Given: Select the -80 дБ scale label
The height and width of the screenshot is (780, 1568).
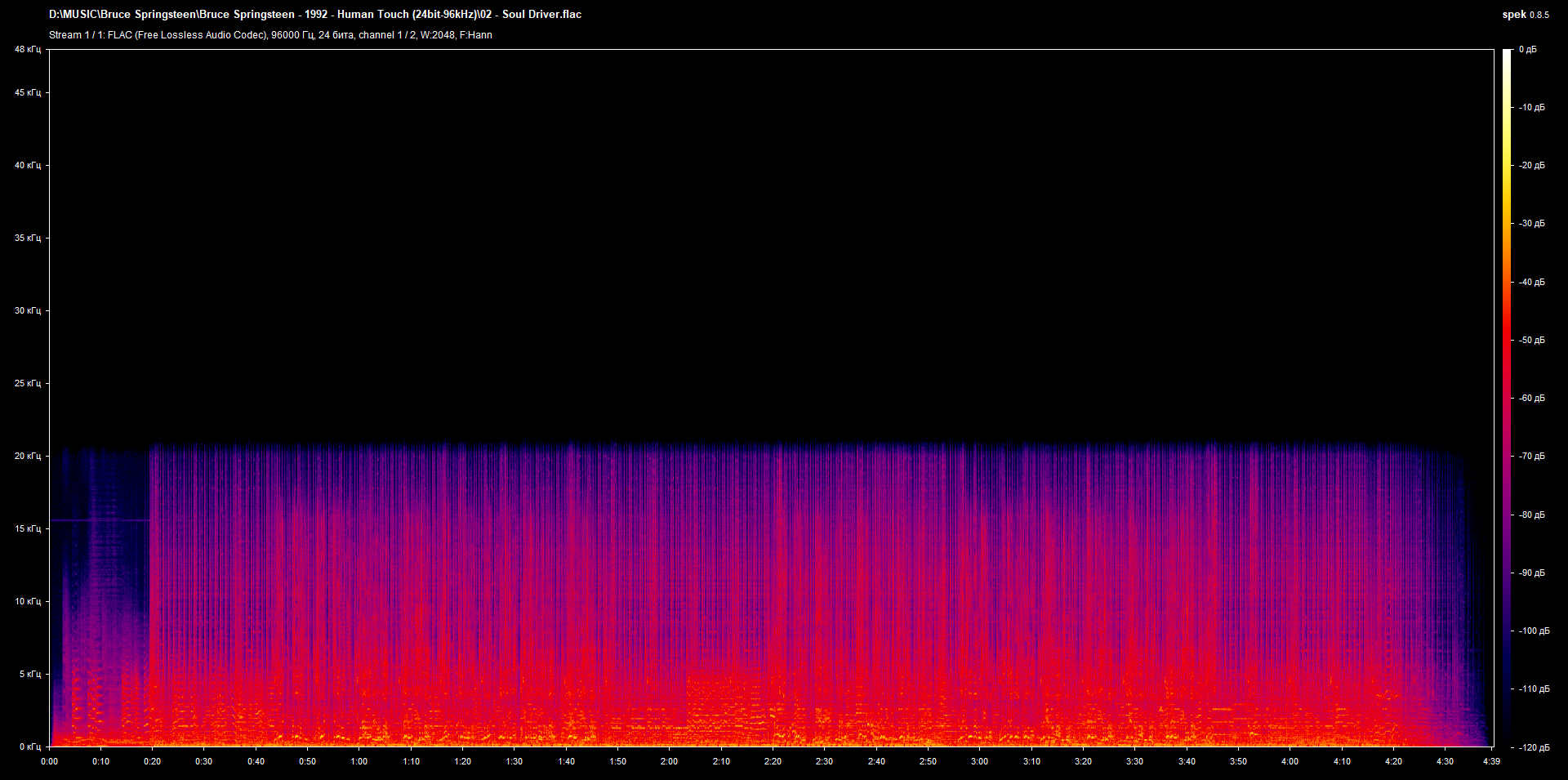Looking at the screenshot, I should [1532, 515].
